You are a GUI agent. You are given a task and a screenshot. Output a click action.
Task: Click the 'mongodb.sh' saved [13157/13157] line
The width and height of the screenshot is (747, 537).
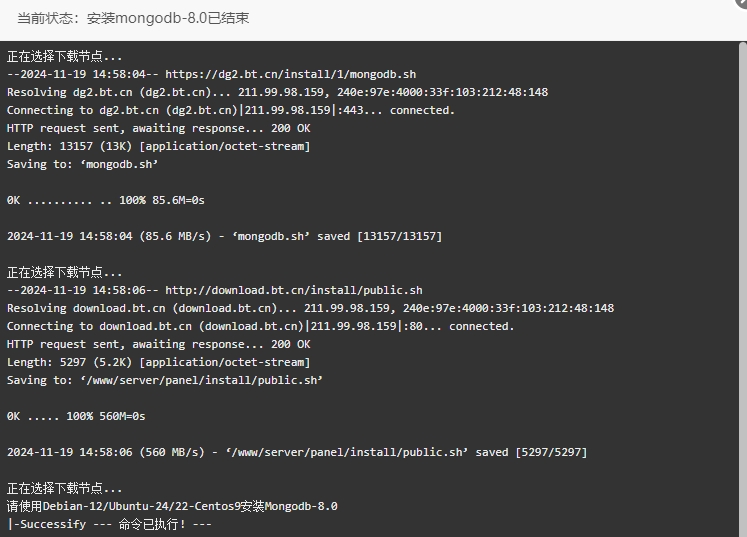[x=224, y=236]
